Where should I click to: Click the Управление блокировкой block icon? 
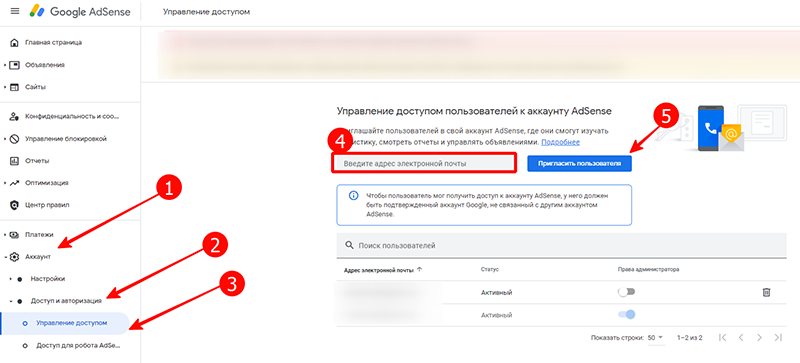point(15,138)
